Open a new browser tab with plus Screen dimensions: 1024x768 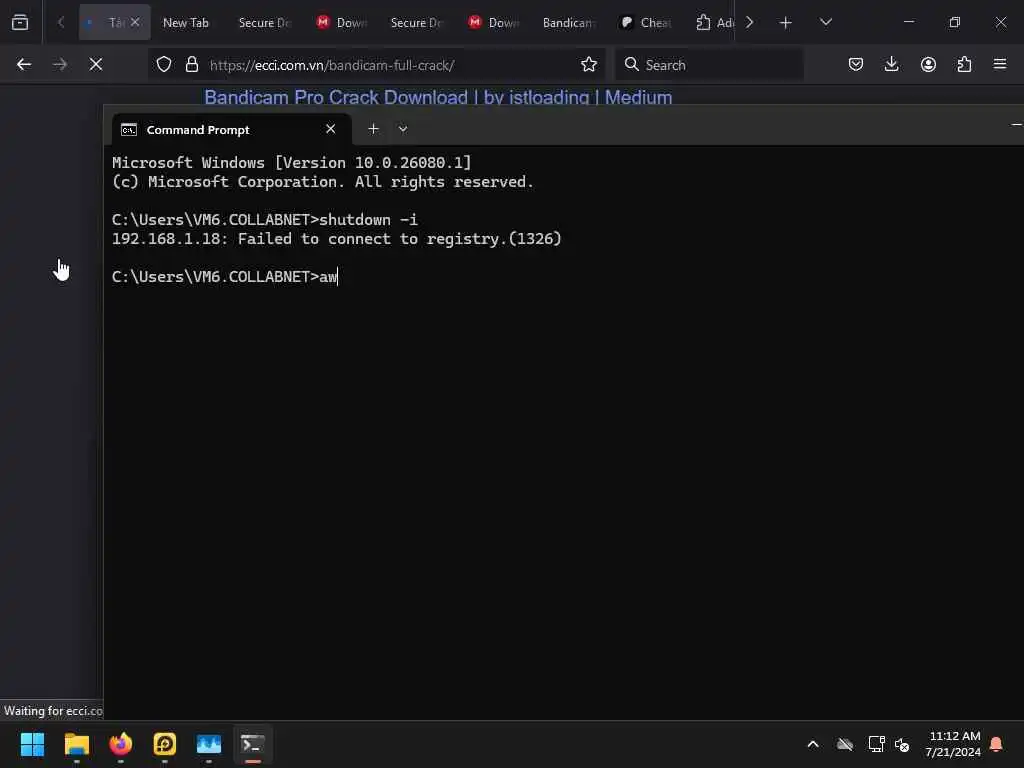(x=786, y=23)
